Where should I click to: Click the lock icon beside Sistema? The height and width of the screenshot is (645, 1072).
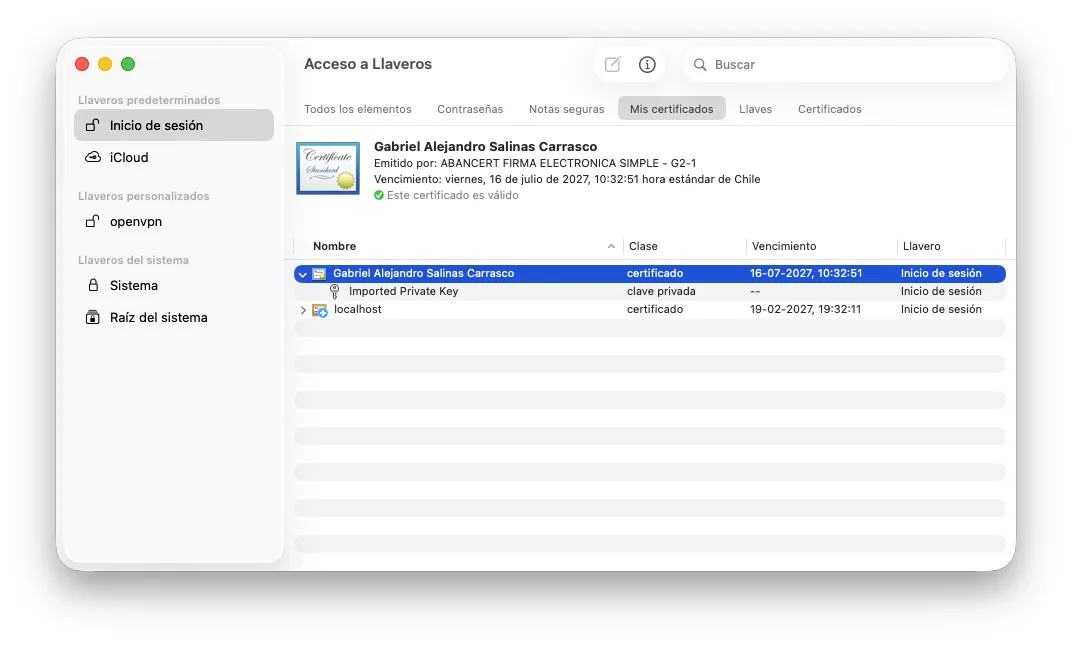coord(93,285)
